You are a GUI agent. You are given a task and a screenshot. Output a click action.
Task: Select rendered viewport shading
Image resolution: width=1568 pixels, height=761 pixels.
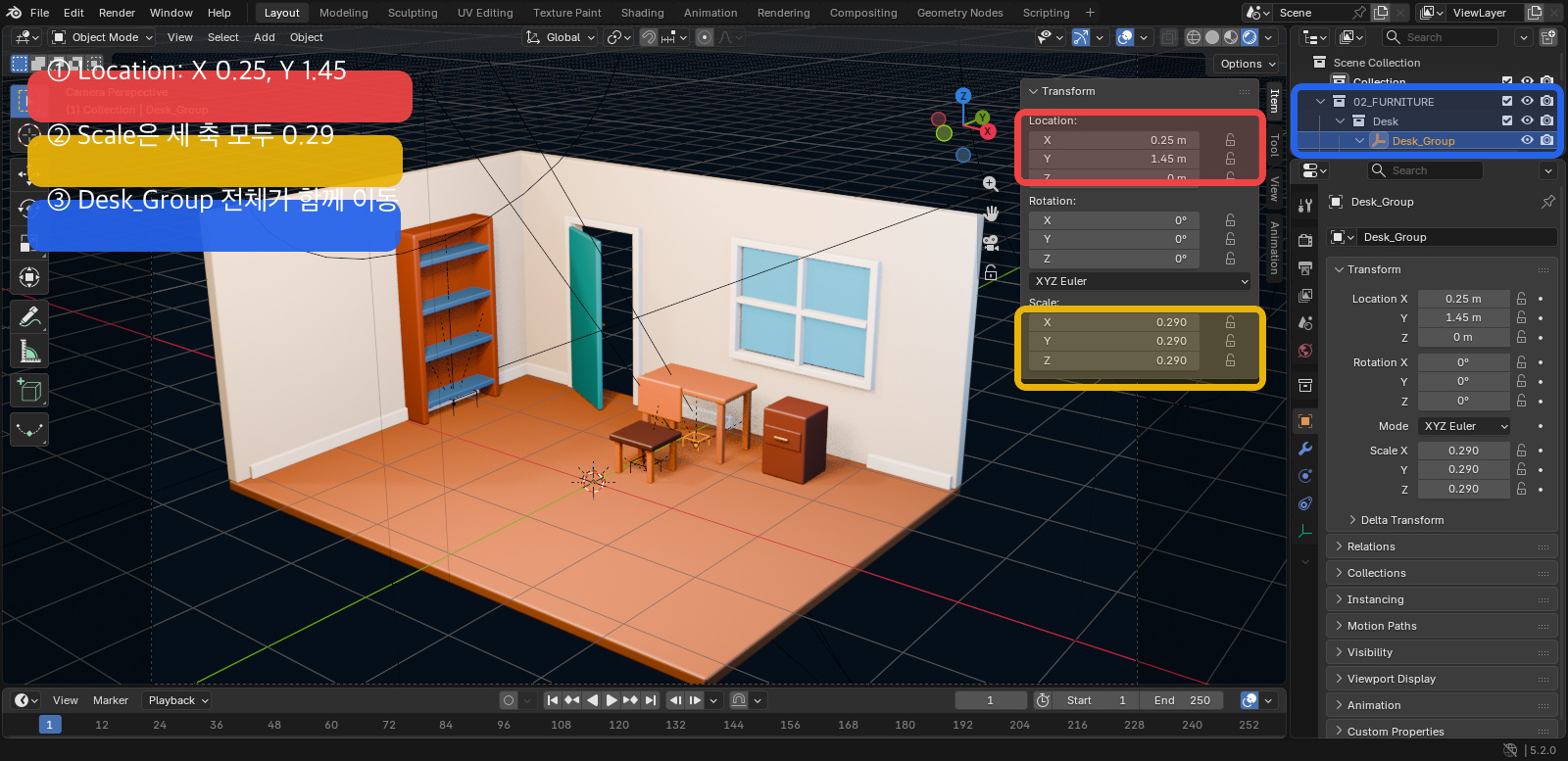[1249, 37]
